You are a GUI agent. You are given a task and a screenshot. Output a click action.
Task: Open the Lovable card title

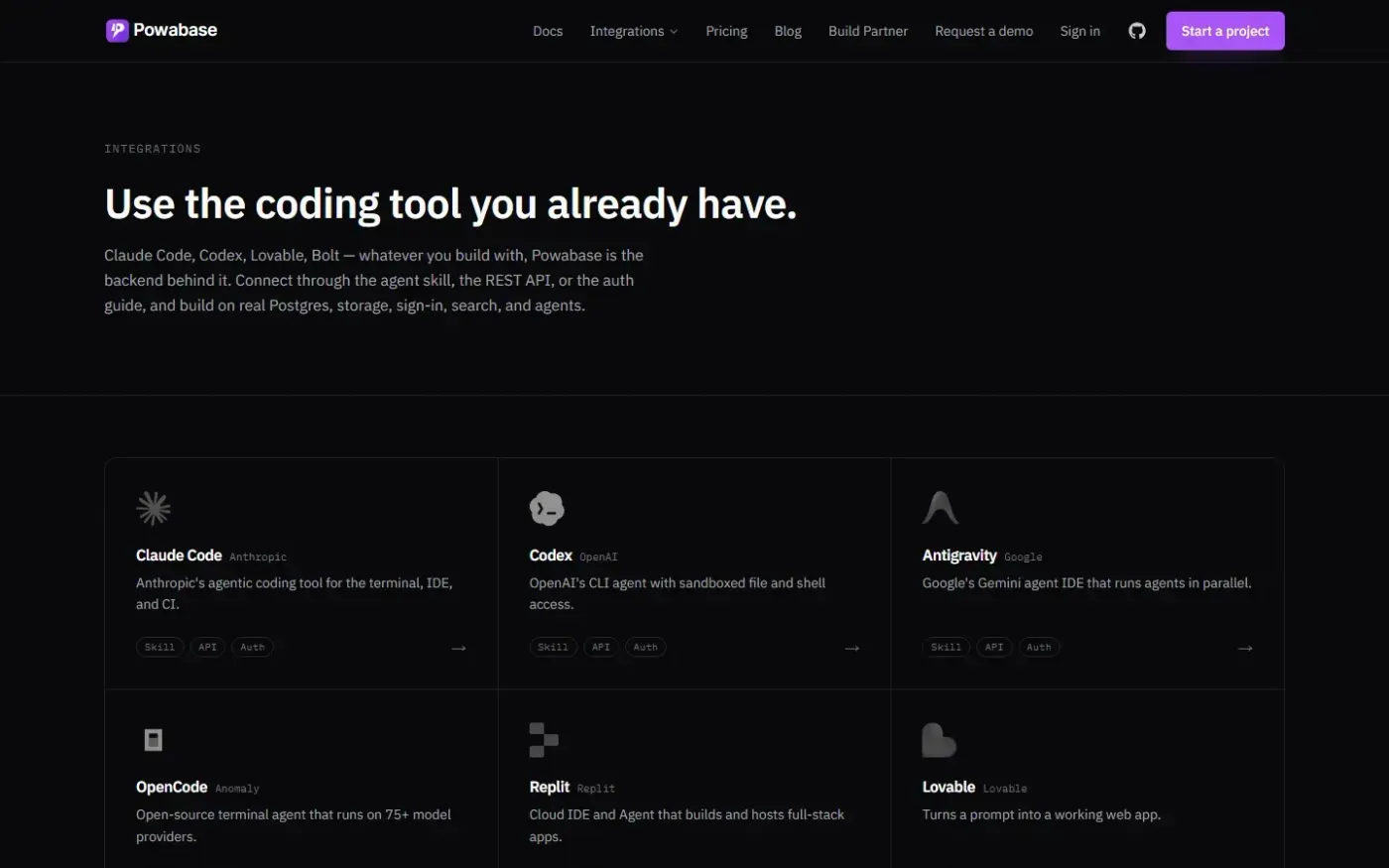[948, 787]
